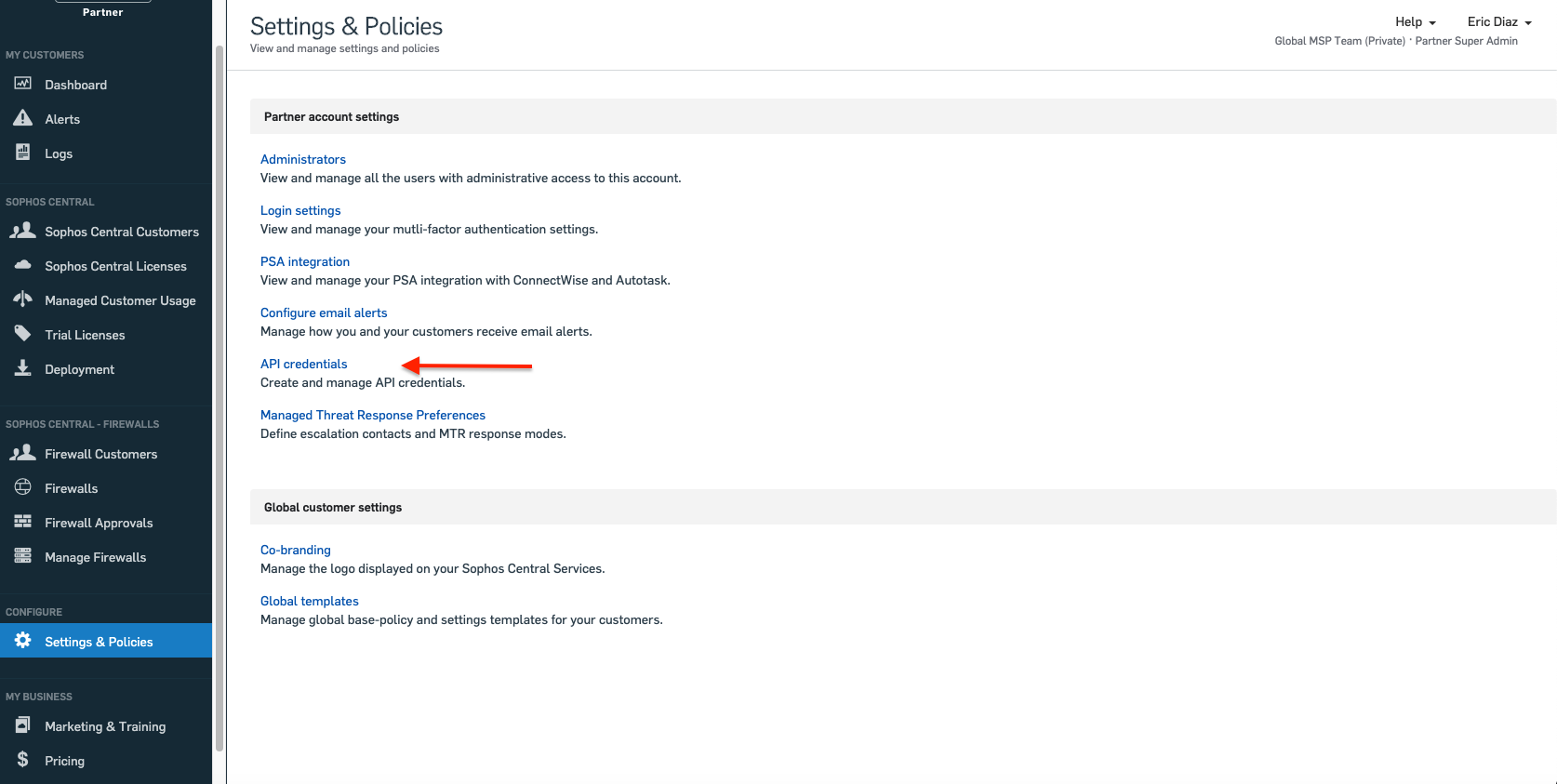Open the Eric Diaz account dropdown

point(1498,21)
